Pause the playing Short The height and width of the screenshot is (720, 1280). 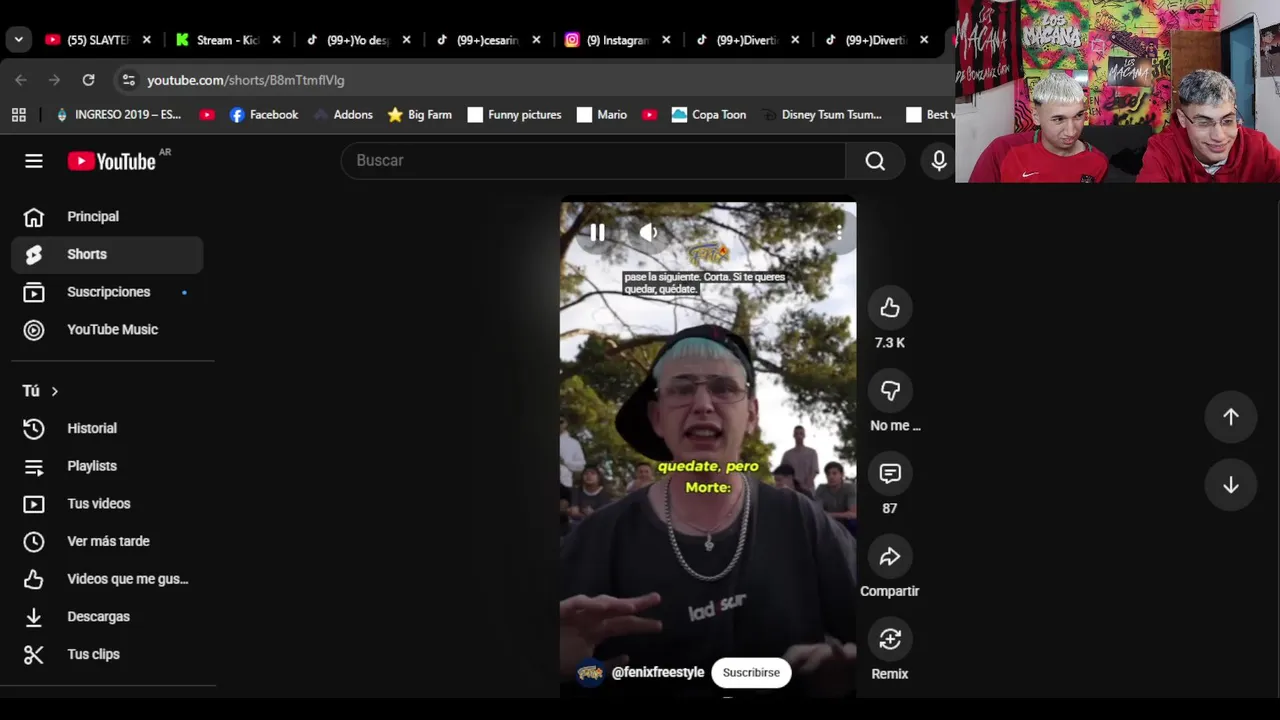pos(597,233)
